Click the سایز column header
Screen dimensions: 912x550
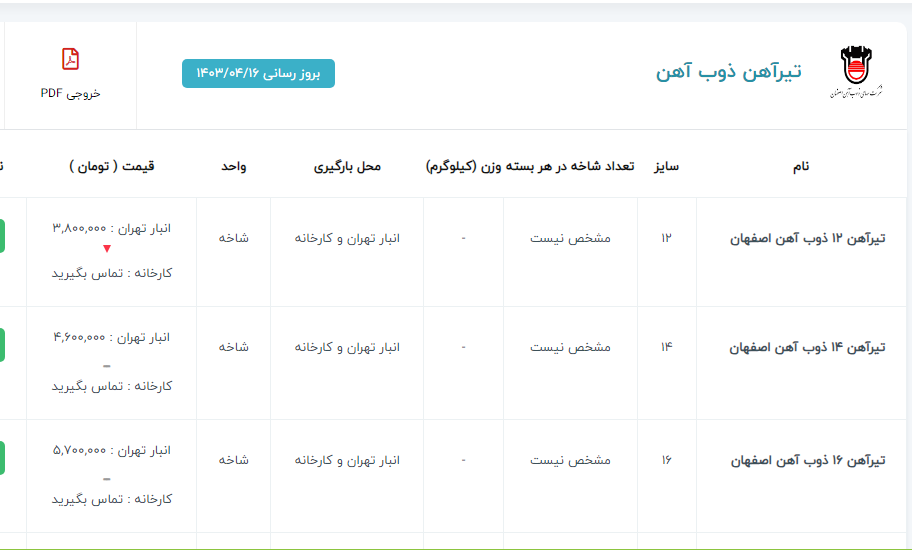click(666, 166)
